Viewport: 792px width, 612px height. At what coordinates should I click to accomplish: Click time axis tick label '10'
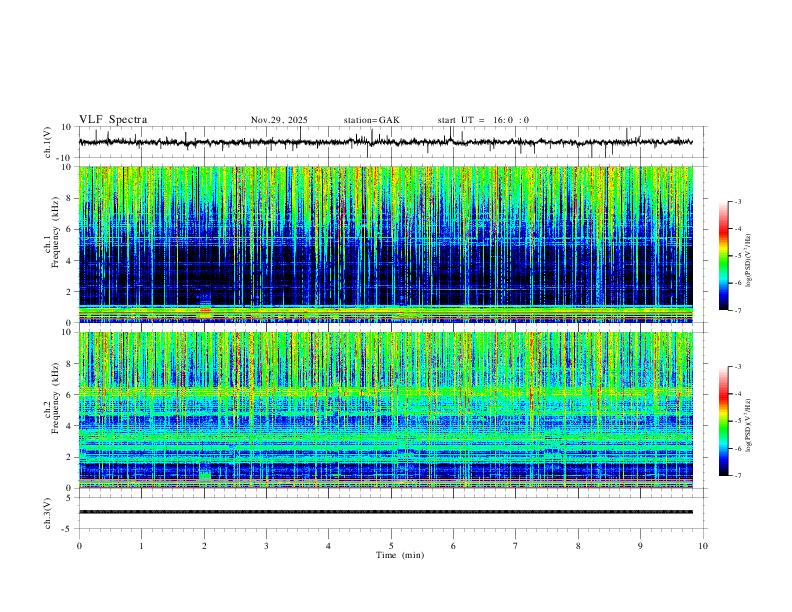click(x=703, y=546)
